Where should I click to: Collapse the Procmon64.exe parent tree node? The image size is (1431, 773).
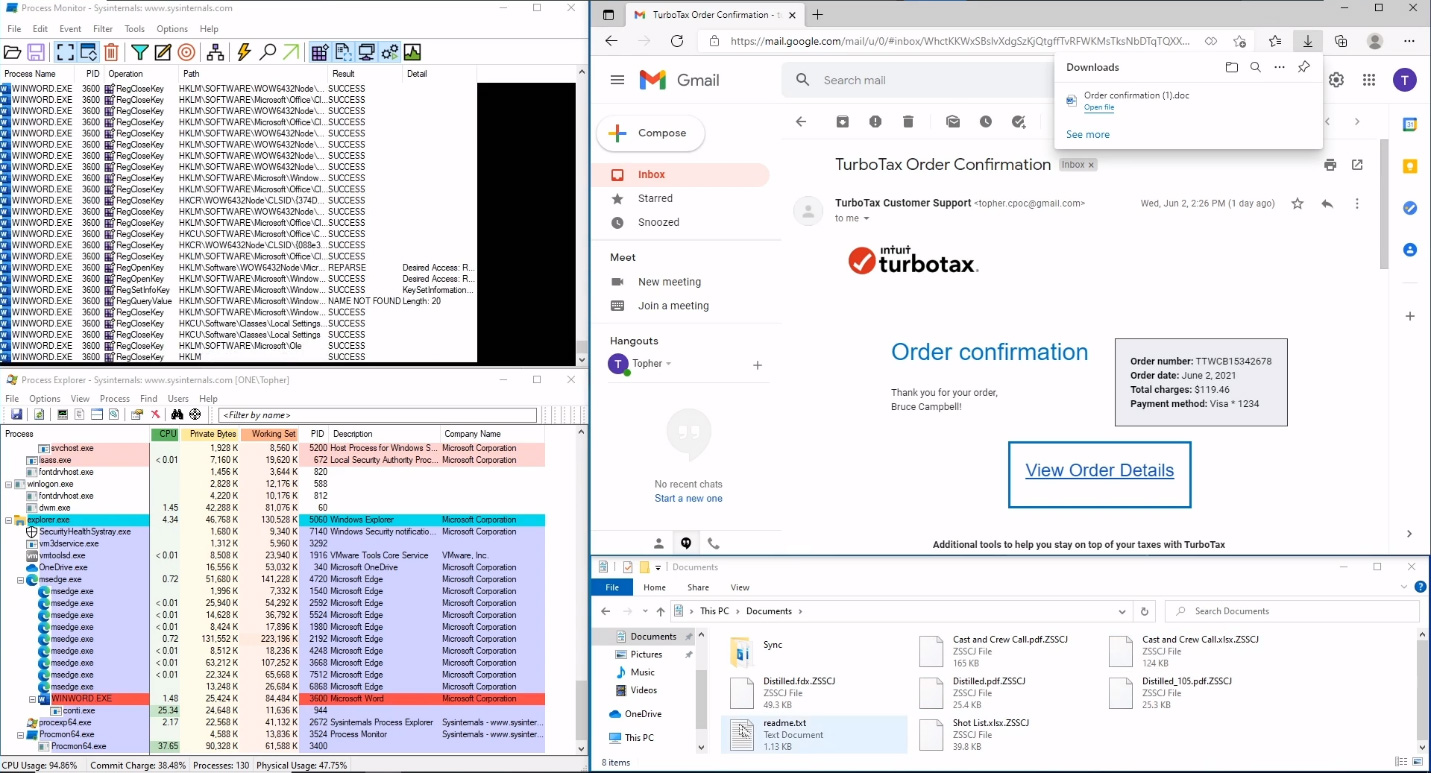tap(20, 734)
